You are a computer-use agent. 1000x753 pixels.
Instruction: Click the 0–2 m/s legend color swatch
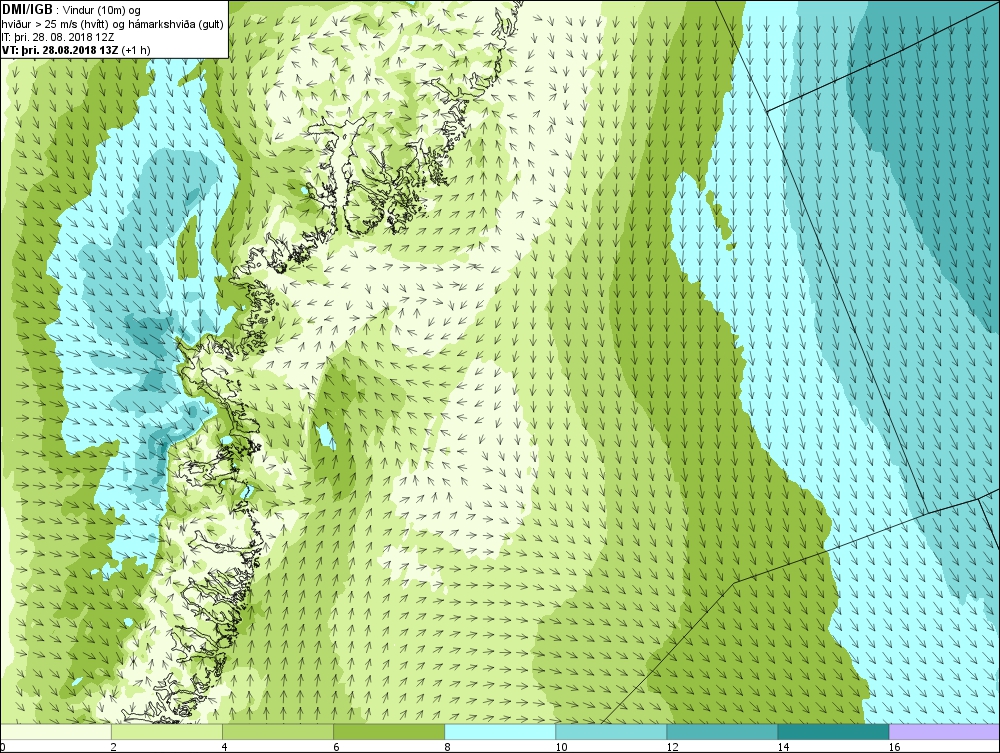coord(55,732)
